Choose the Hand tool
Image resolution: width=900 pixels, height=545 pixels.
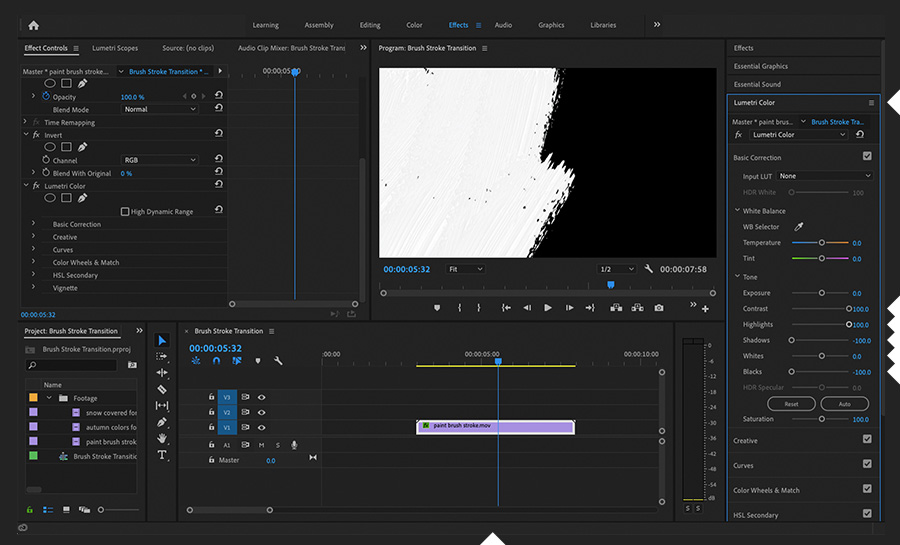coord(163,439)
